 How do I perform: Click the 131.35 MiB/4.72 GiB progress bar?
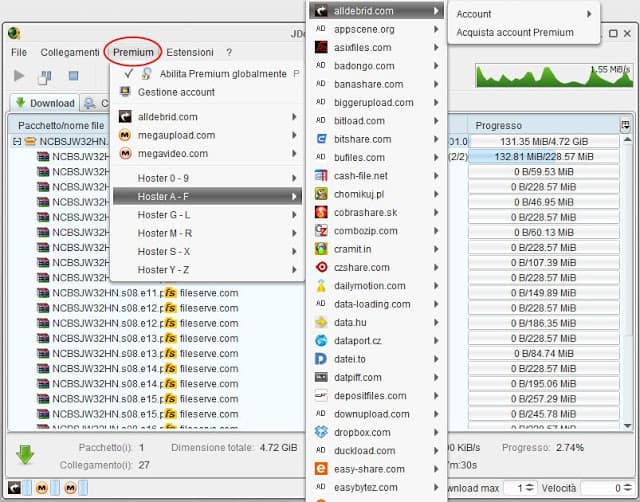coord(544,142)
